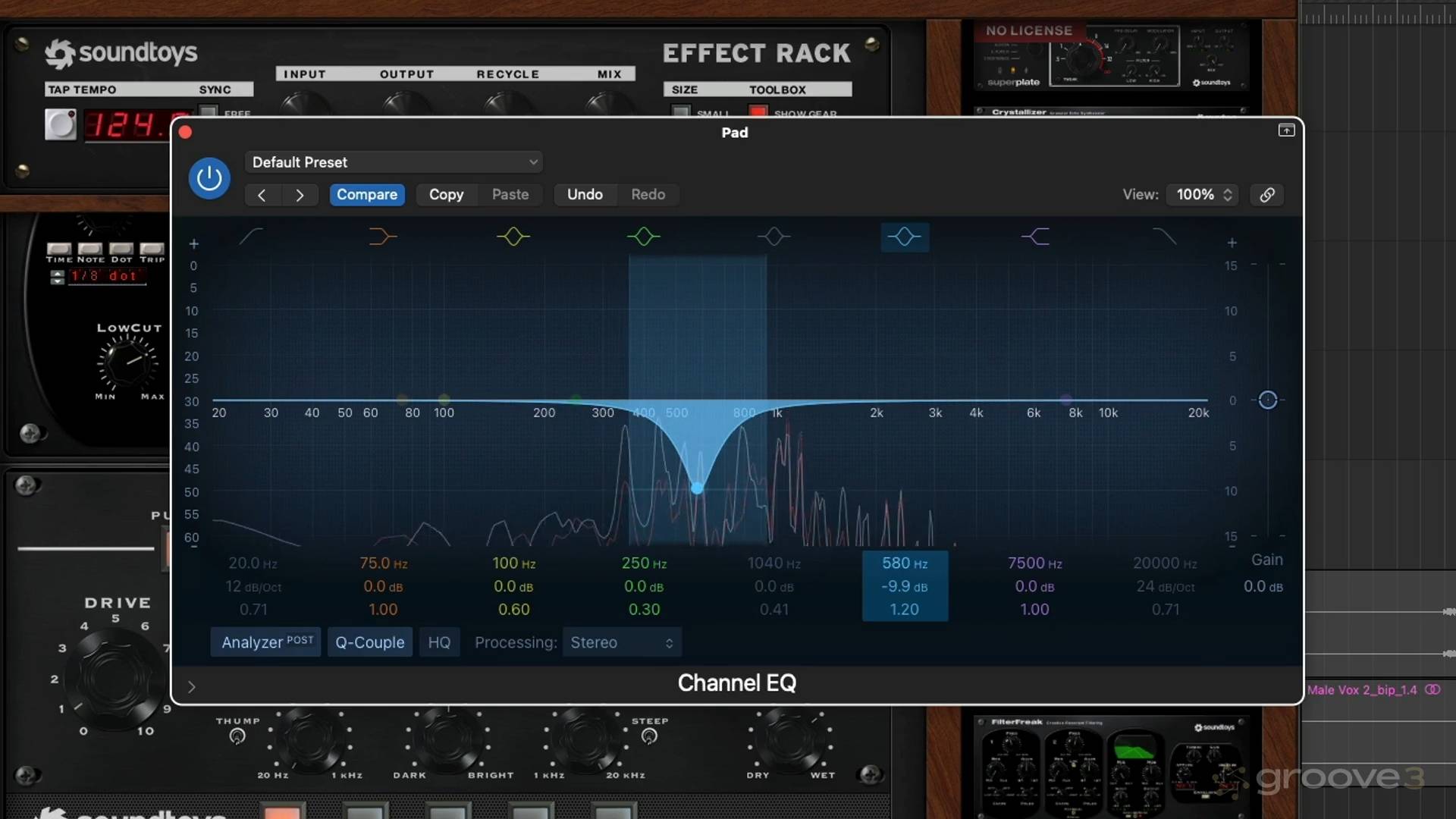Screen dimensions: 1456x819
Task: Click the Gain slider handle on the right
Action: coord(1267,400)
